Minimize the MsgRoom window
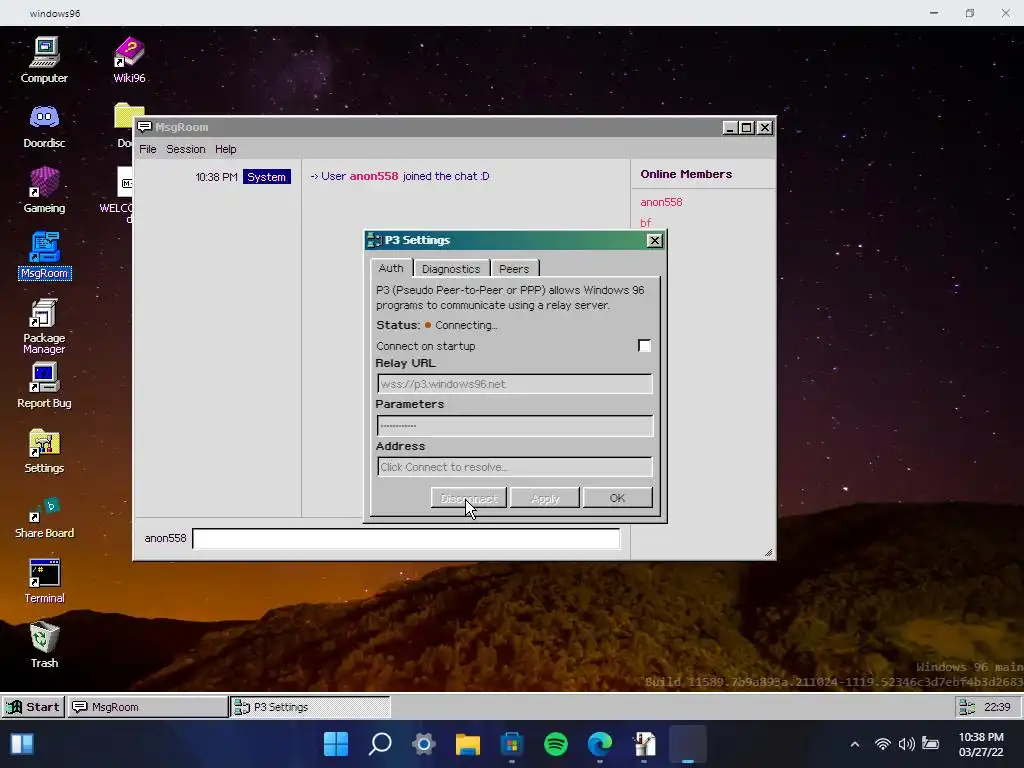 (x=730, y=127)
